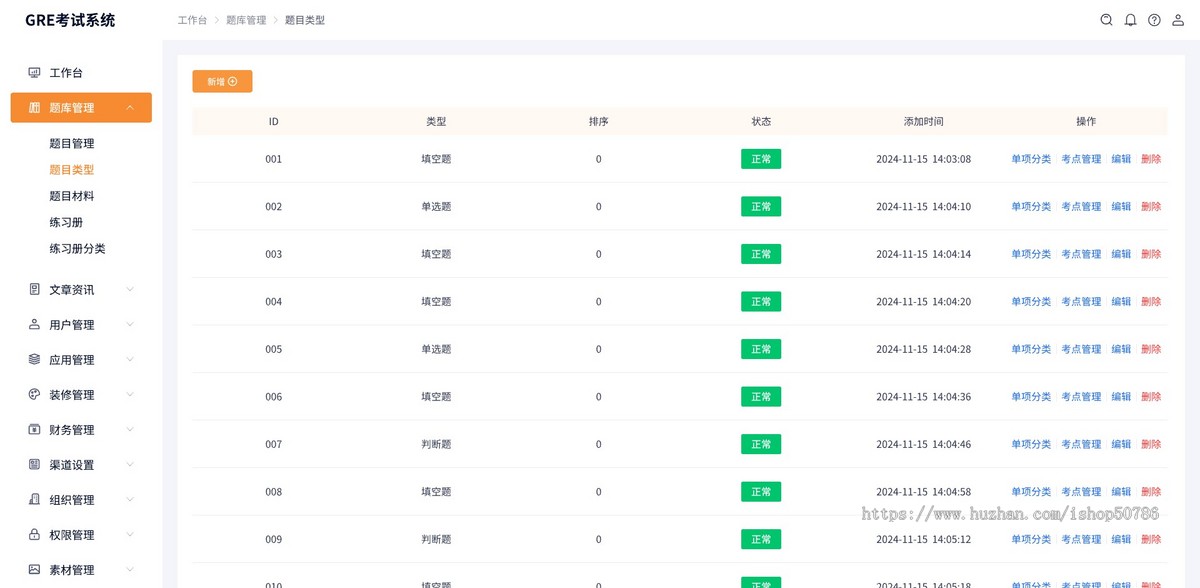Expand the 渠道设置 chevron
Viewport: 1200px width, 588px height.
(x=130, y=465)
